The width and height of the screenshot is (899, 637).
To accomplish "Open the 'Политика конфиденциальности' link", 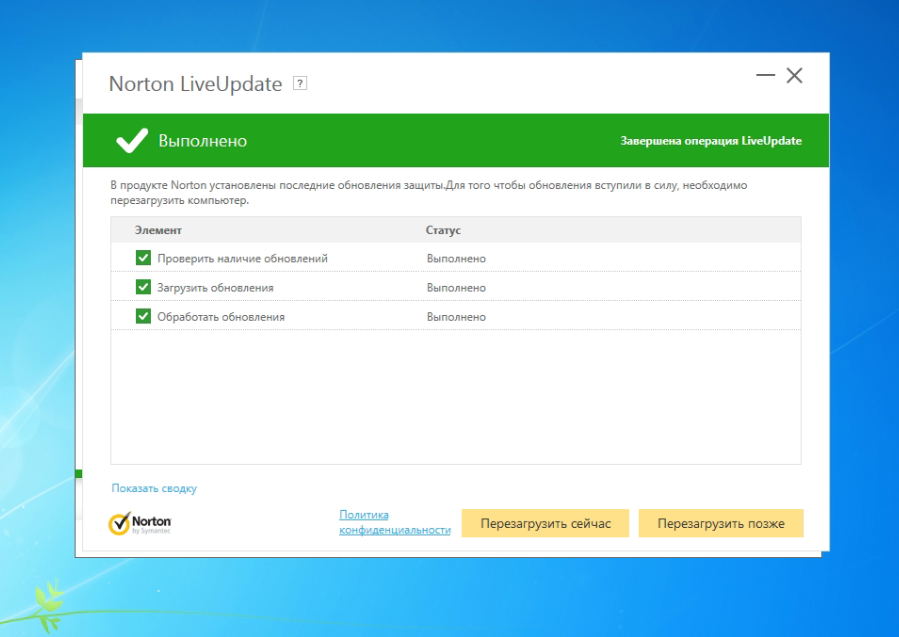I will (394, 522).
